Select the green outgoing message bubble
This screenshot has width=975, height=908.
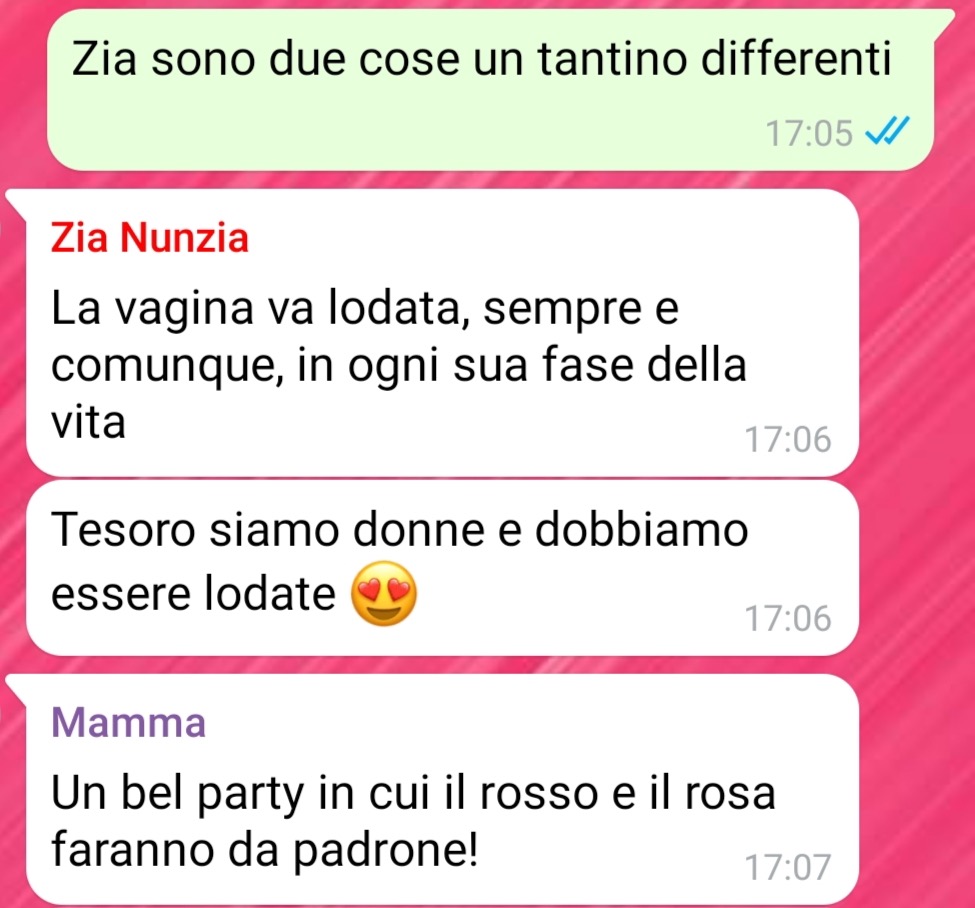pos(491,90)
